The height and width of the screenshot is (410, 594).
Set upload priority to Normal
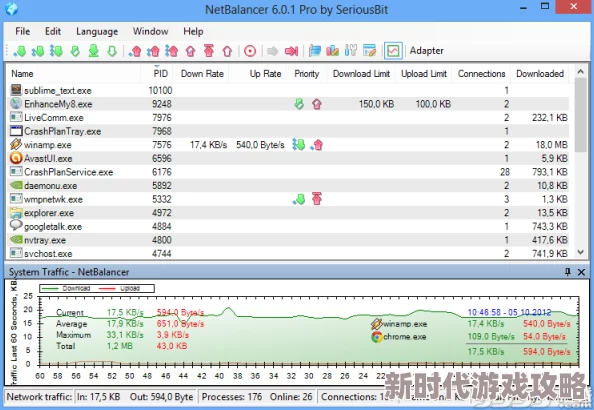click(153, 51)
